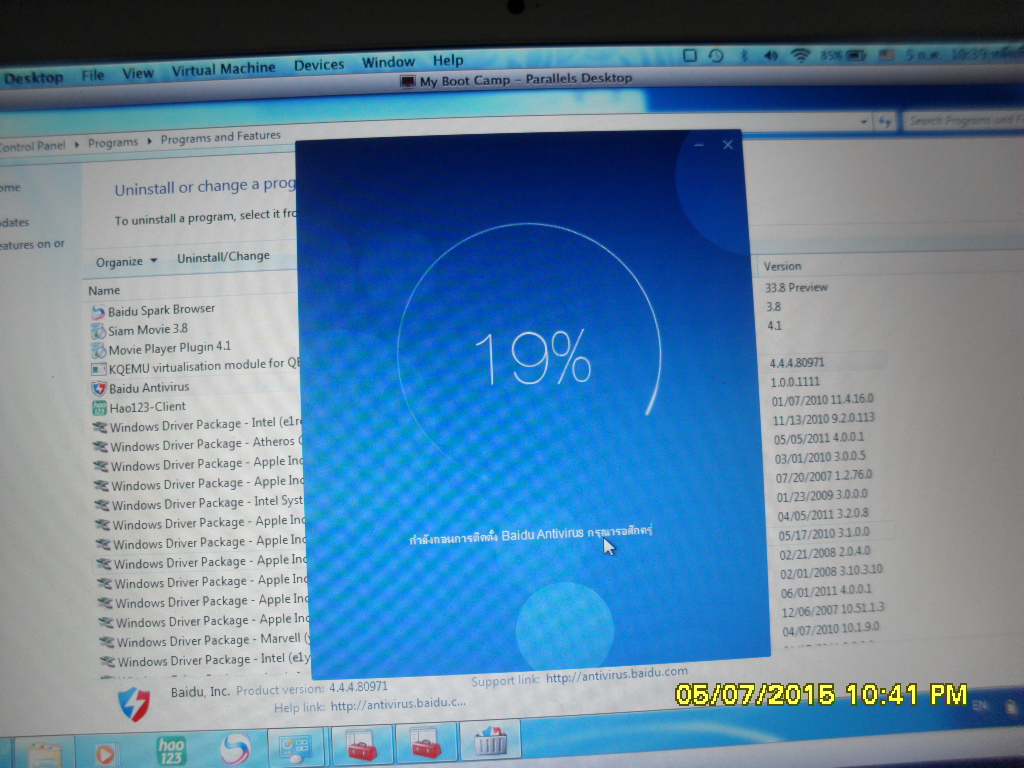Image resolution: width=1024 pixels, height=768 pixels.
Task: Launch Baidu Spark Browser from taskbar
Action: [236, 750]
